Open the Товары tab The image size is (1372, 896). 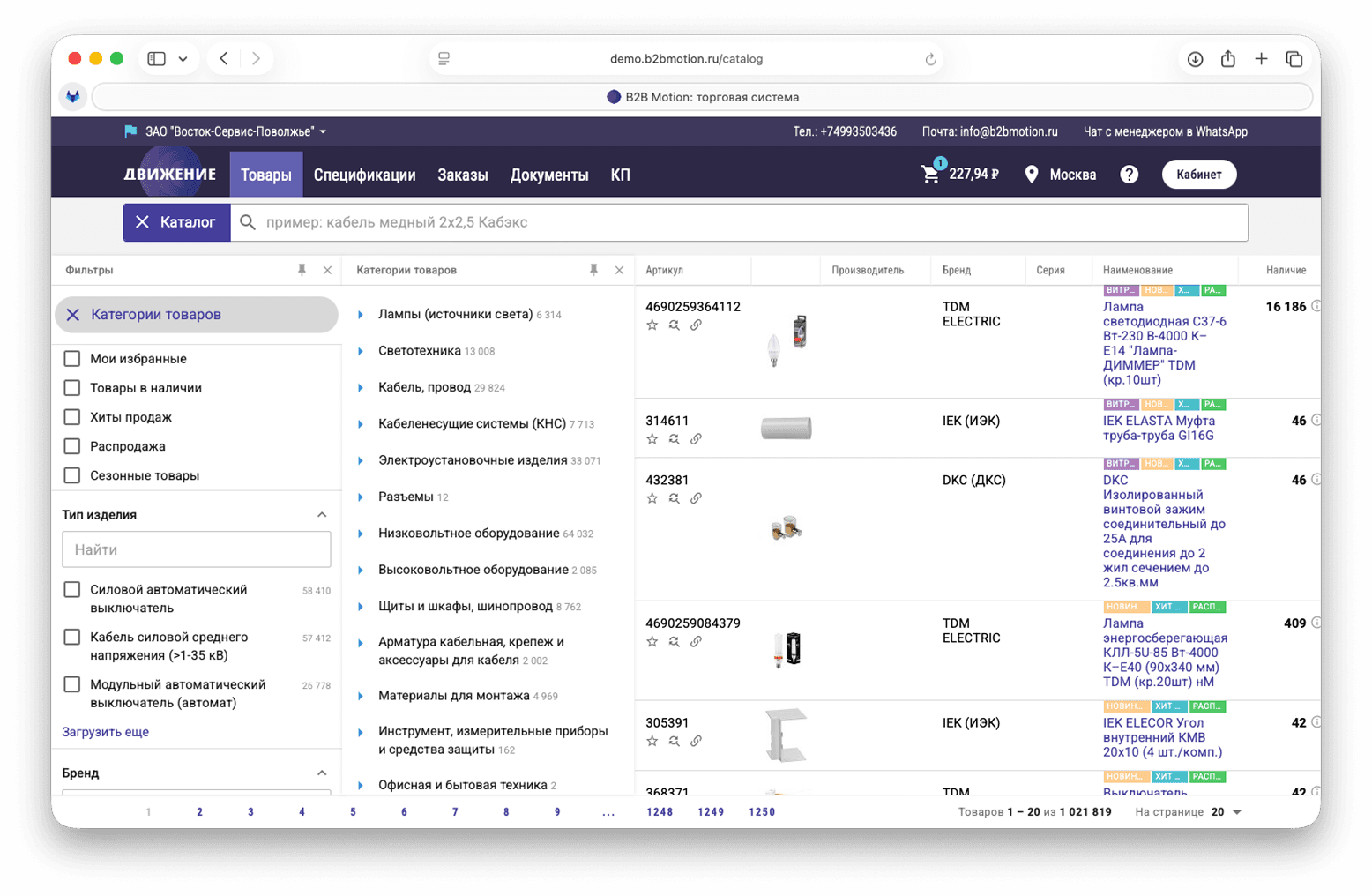266,175
